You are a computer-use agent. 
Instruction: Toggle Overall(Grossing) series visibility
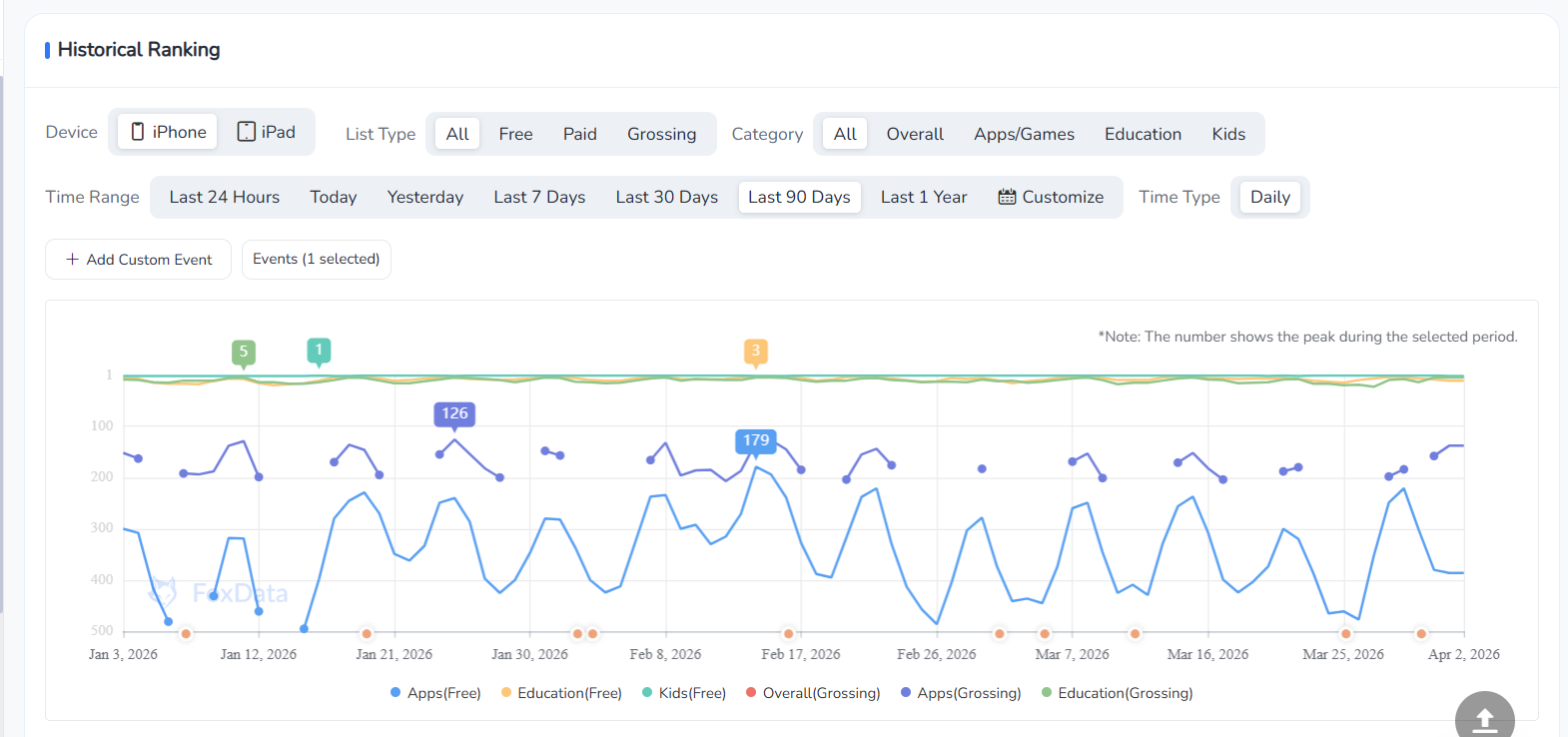point(813,693)
